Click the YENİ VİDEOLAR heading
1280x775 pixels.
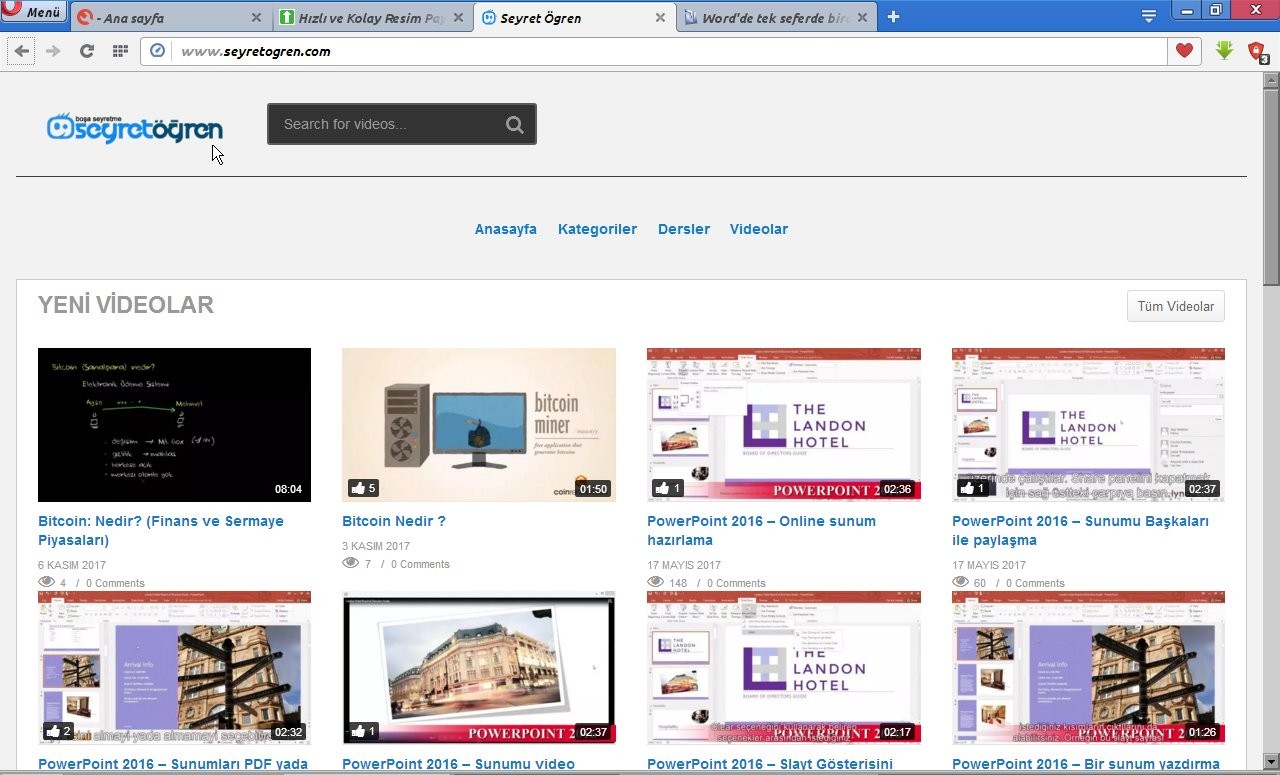pyautogui.click(x=126, y=305)
